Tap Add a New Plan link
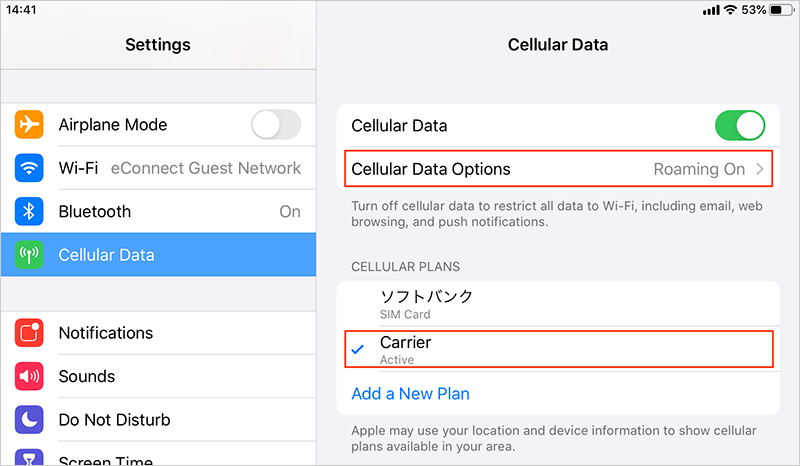Screen dimensions: 800x466 (x=410, y=394)
